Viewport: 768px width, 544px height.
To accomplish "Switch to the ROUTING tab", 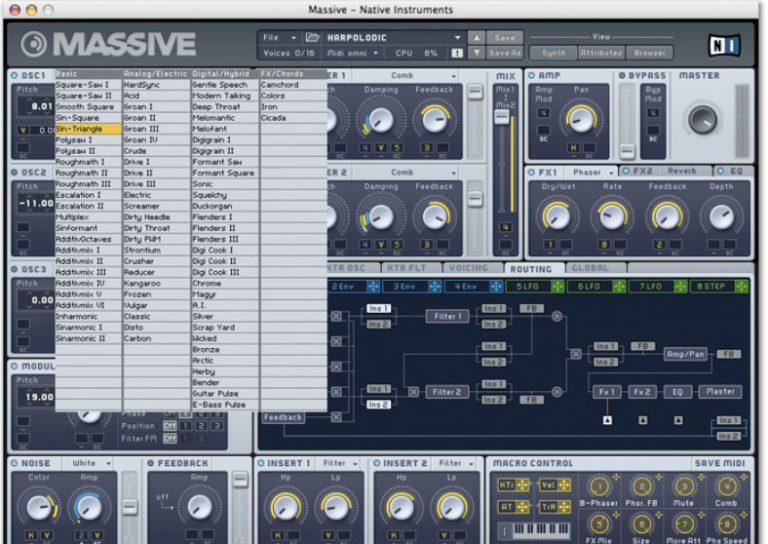I will [531, 269].
